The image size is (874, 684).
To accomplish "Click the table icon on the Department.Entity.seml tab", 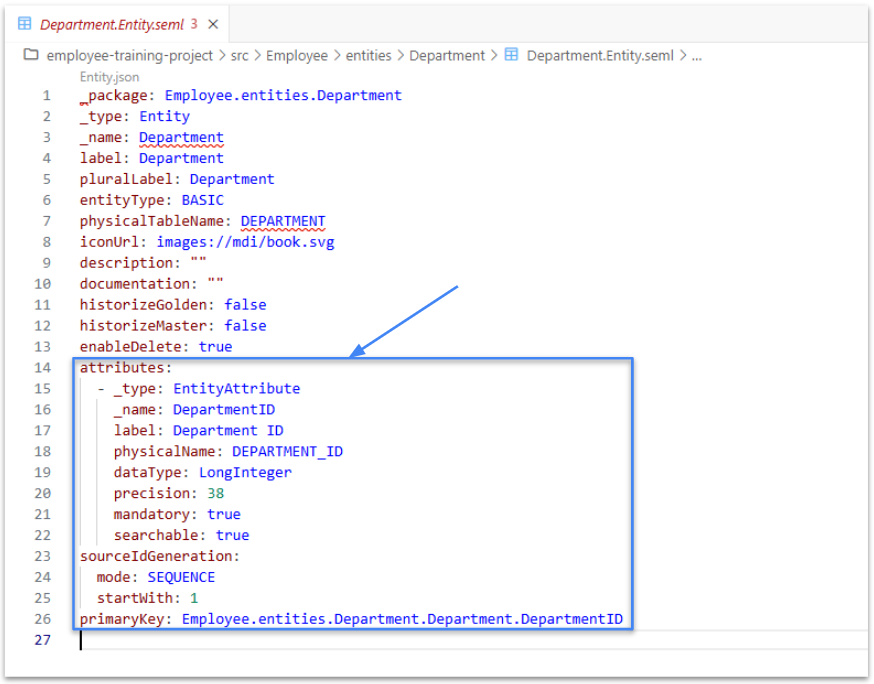I will (26, 24).
